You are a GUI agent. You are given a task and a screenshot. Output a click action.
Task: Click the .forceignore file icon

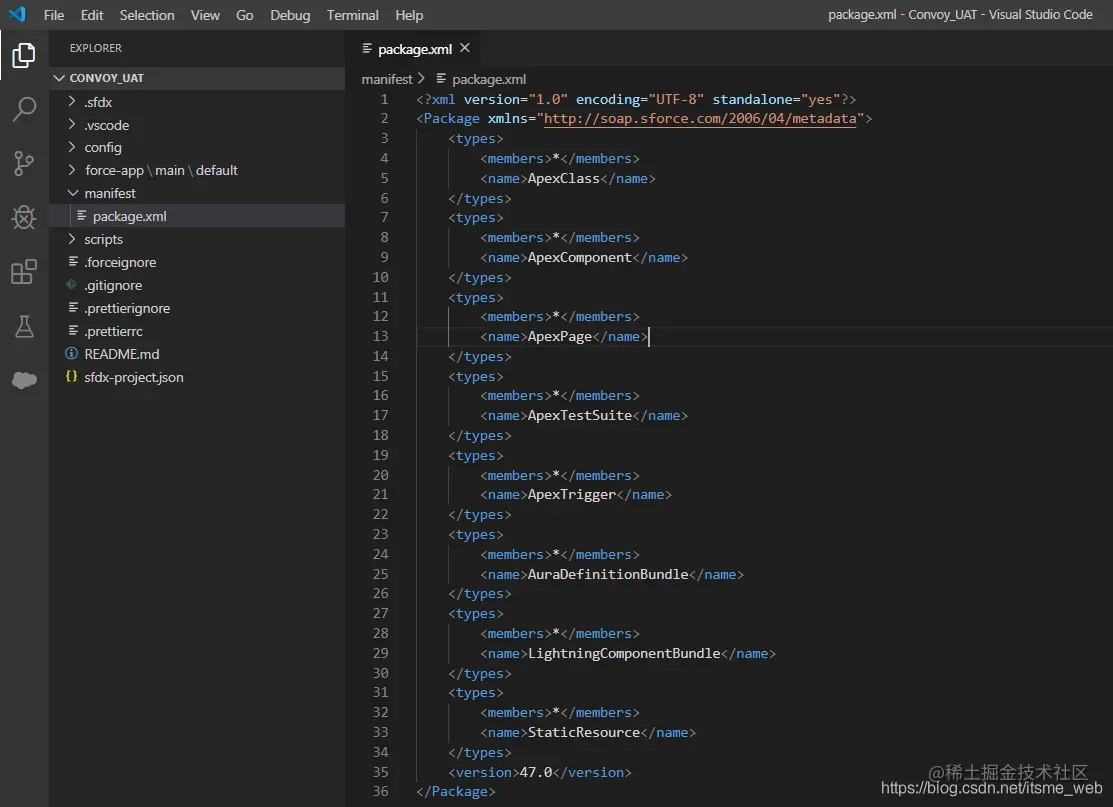click(x=72, y=262)
